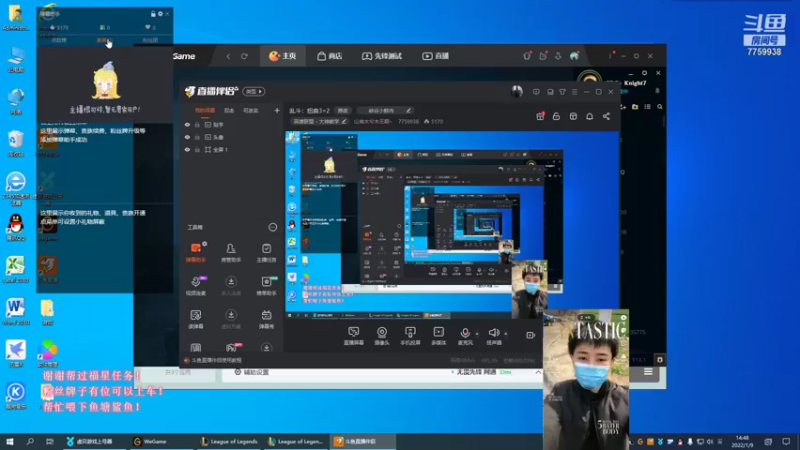Toggle the unlock icon next to gift box
This screenshot has width=800, height=450.
tap(556, 116)
